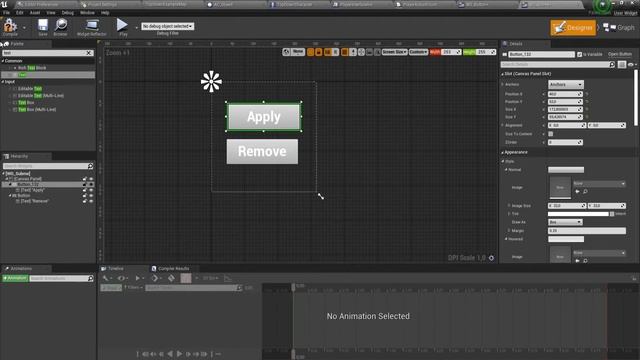Collapse Slot (Canvas Panel Slot) section
Image resolution: width=640 pixels, height=360 pixels.
click(x=502, y=74)
